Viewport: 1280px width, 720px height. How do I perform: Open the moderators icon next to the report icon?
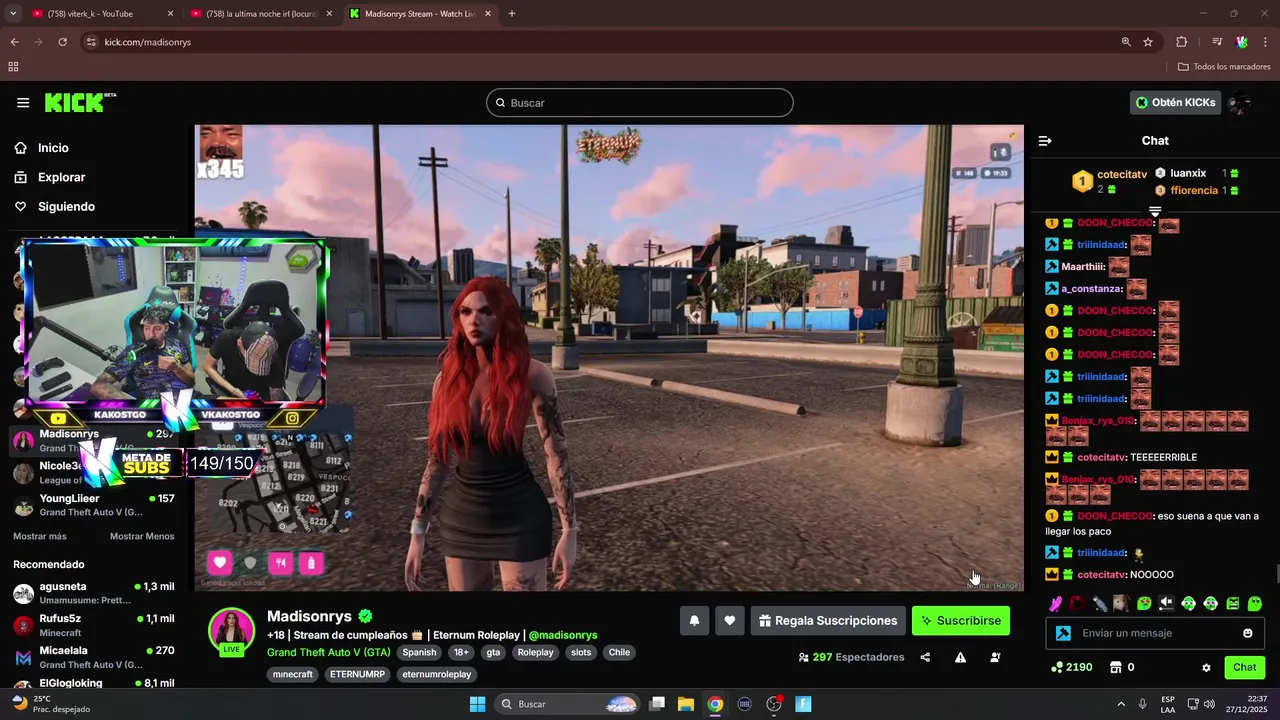(995, 657)
